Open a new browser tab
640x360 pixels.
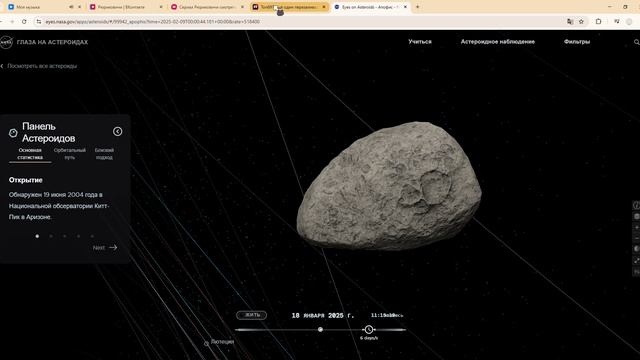[x=417, y=7]
